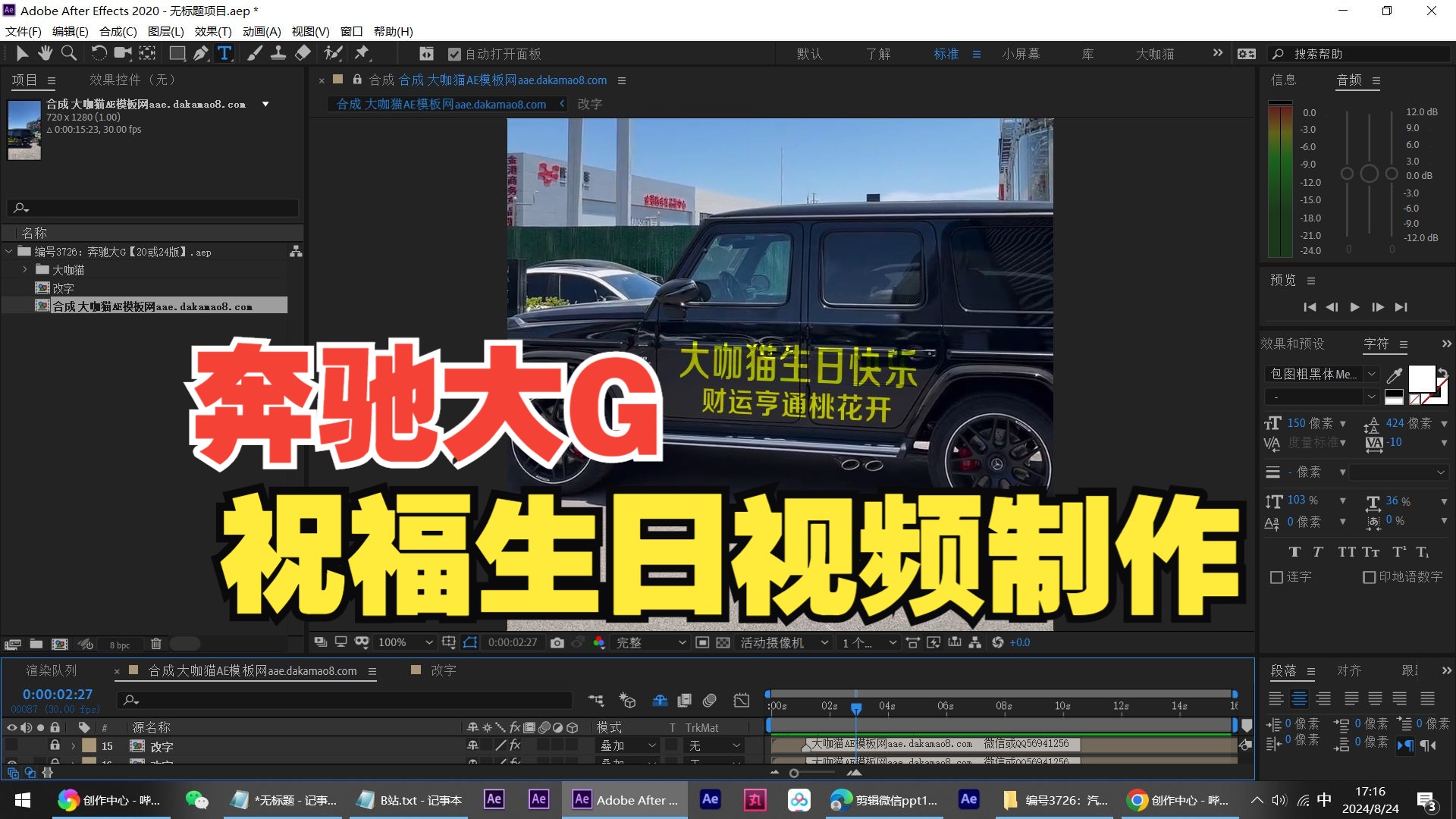Expand layer 15 改字 properties
This screenshot has width=1456, height=819.
click(x=74, y=746)
